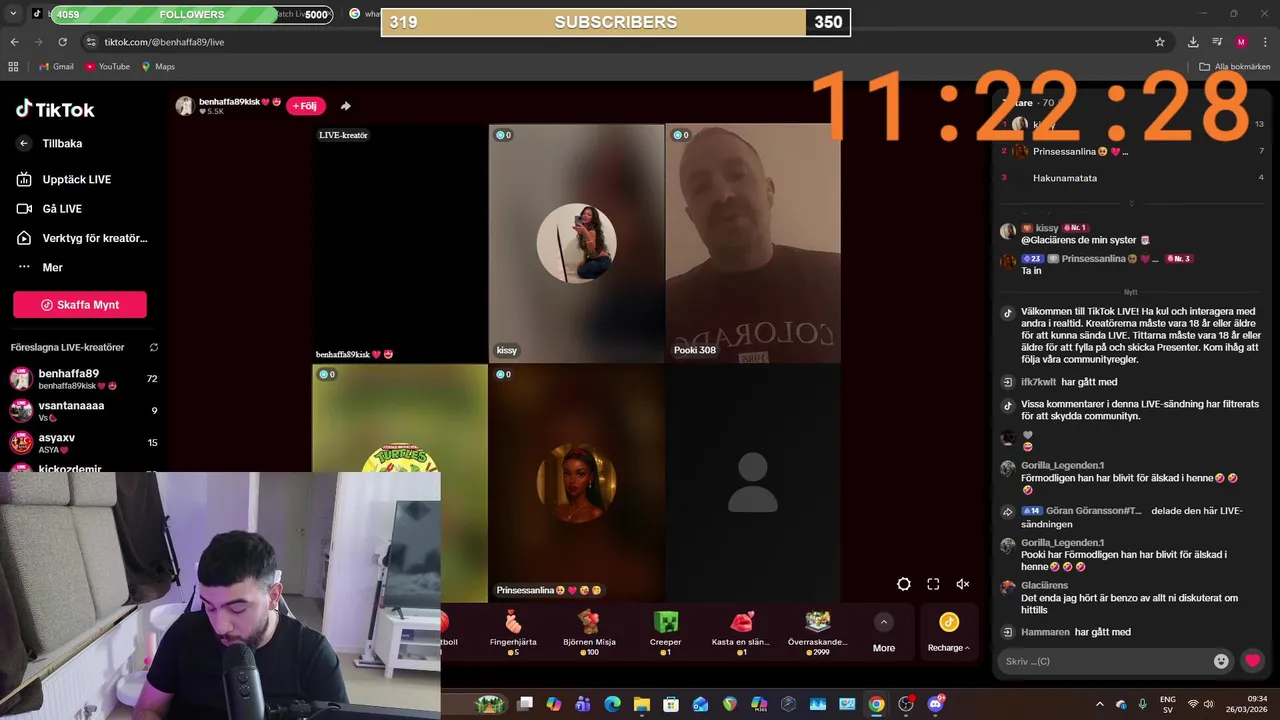
Task: Reload the page
Action: 62,42
